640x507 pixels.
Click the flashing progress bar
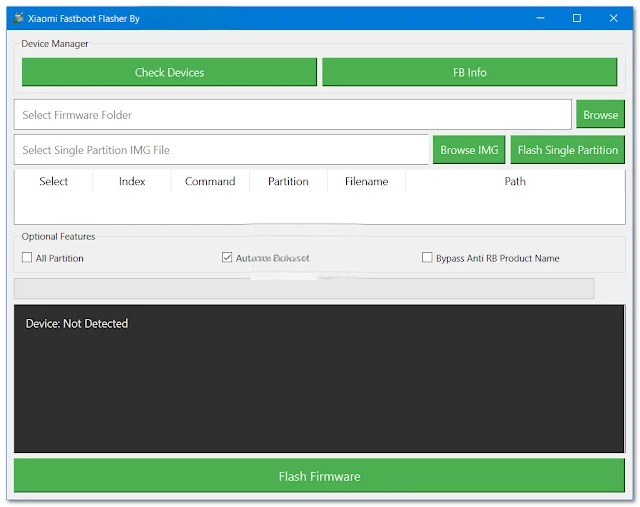pos(304,289)
